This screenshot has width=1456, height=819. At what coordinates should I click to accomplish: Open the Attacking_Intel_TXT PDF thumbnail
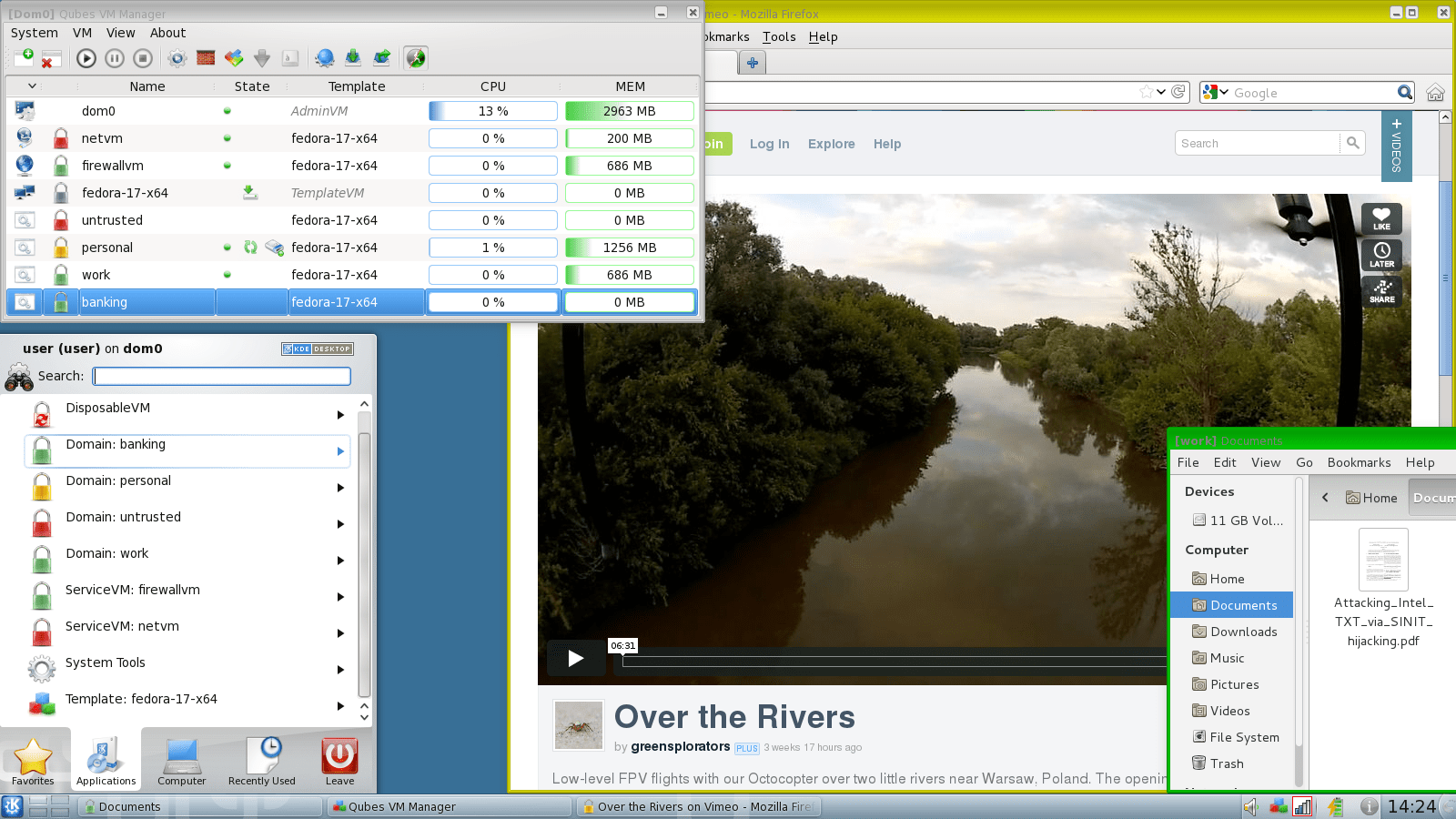pyautogui.click(x=1382, y=559)
